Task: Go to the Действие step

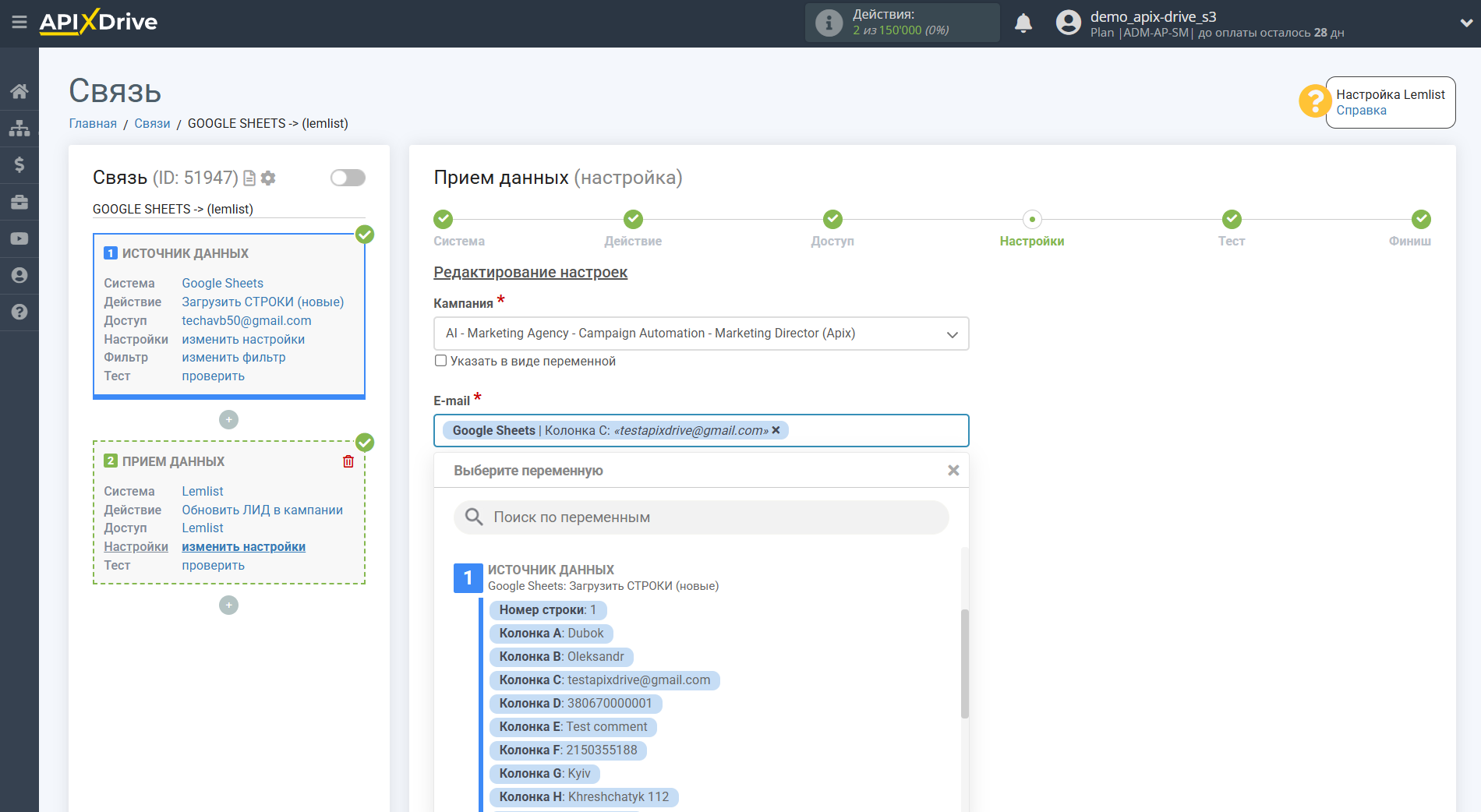Action: 633,219
